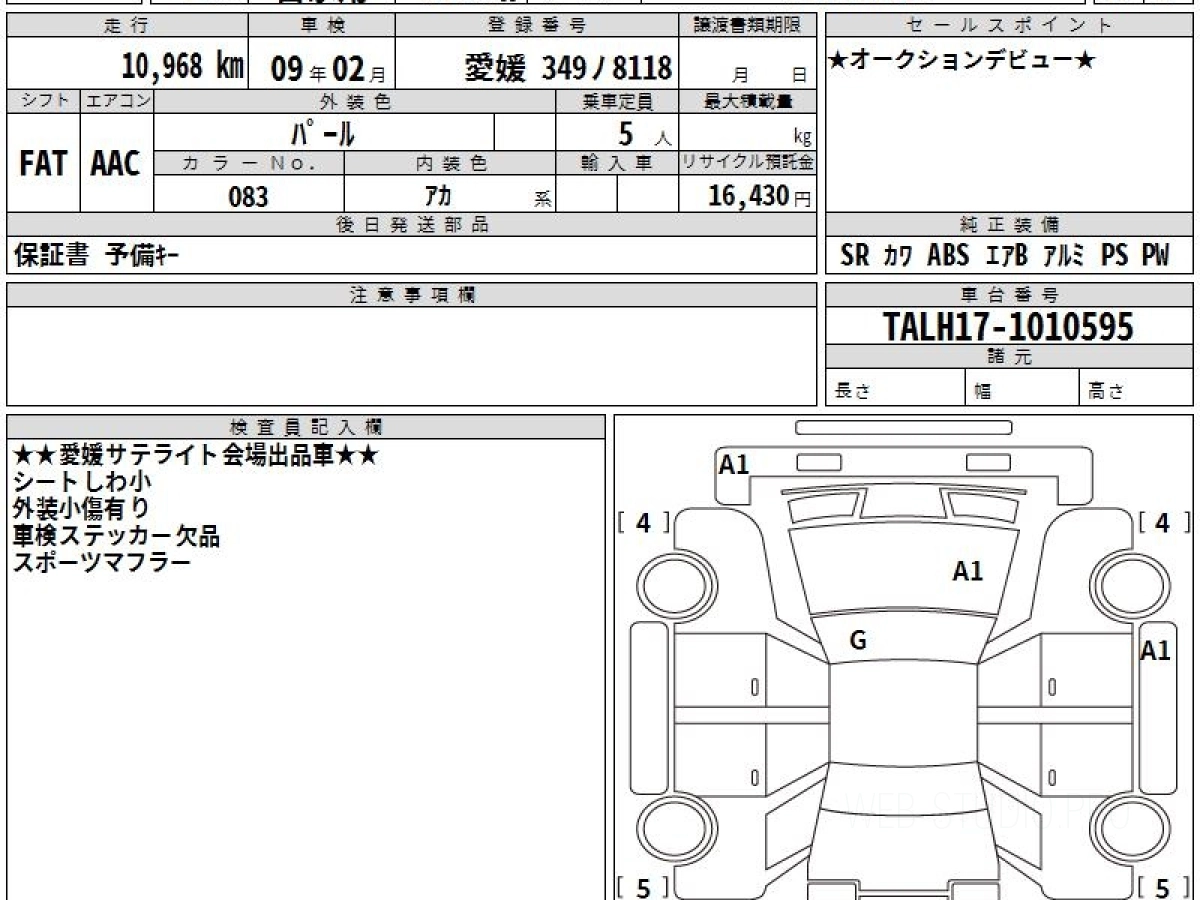The height and width of the screenshot is (900, 1200).
Task: Select seating capacity value 5 人
Action: point(643,134)
